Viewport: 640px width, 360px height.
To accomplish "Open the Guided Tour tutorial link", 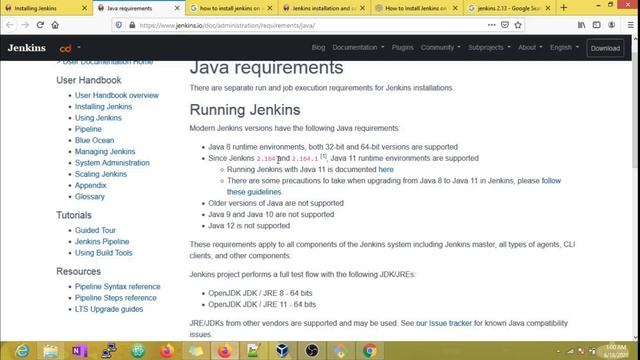I will [x=95, y=230].
